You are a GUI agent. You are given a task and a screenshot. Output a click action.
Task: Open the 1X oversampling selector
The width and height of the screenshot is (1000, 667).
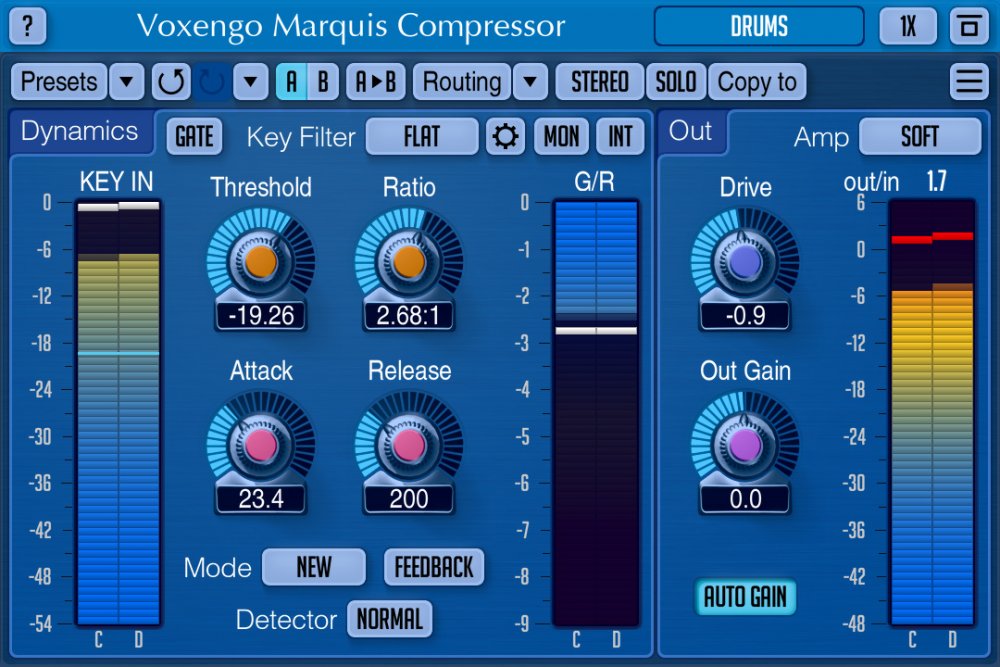908,26
